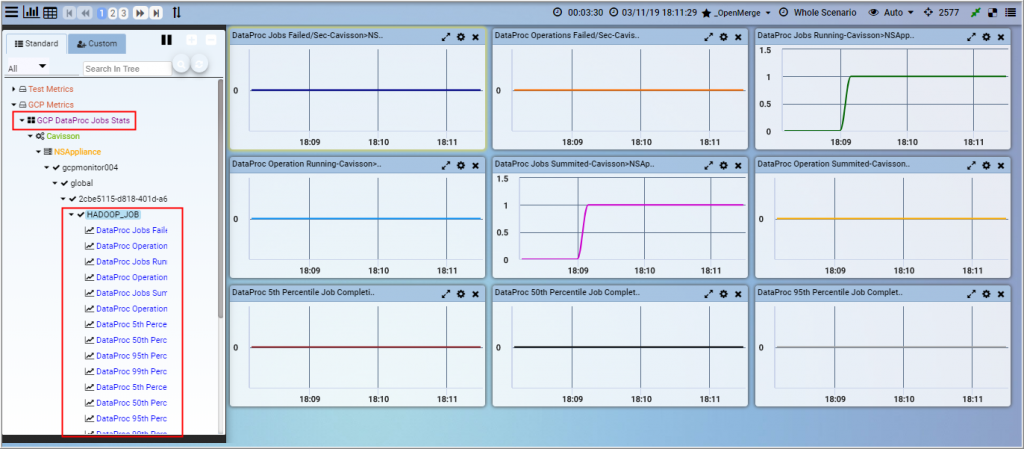Maximize DataProc 50th Percentile panel
1024x449 pixels.
click(x=708, y=294)
